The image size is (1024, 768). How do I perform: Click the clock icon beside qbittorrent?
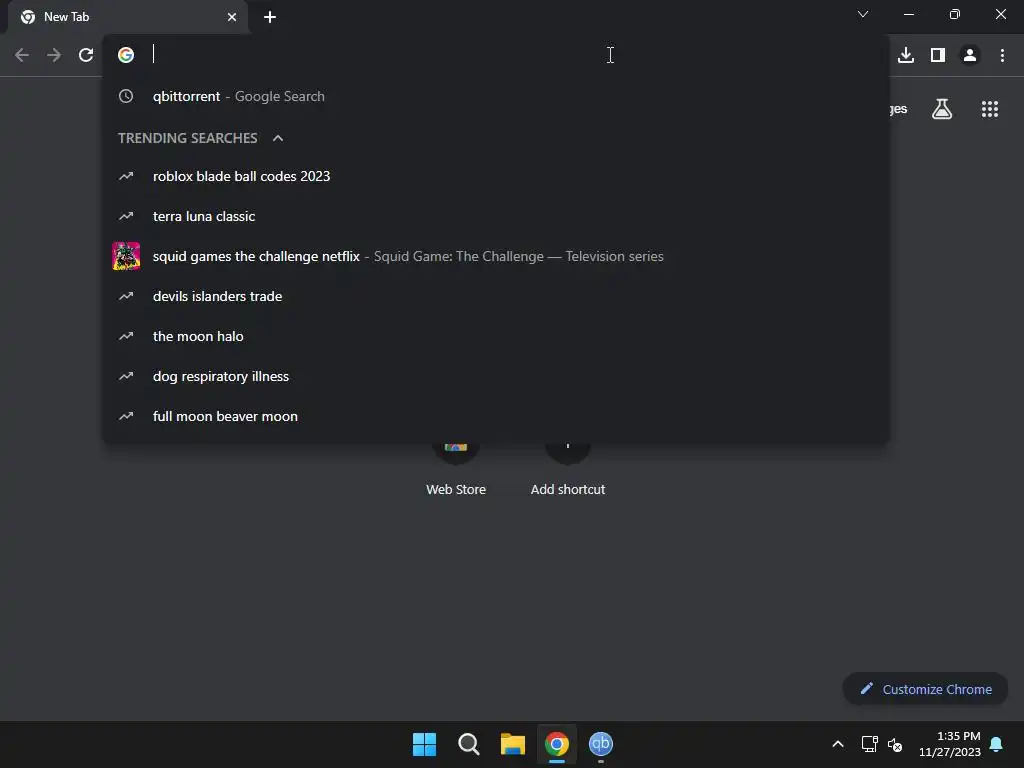(x=126, y=96)
